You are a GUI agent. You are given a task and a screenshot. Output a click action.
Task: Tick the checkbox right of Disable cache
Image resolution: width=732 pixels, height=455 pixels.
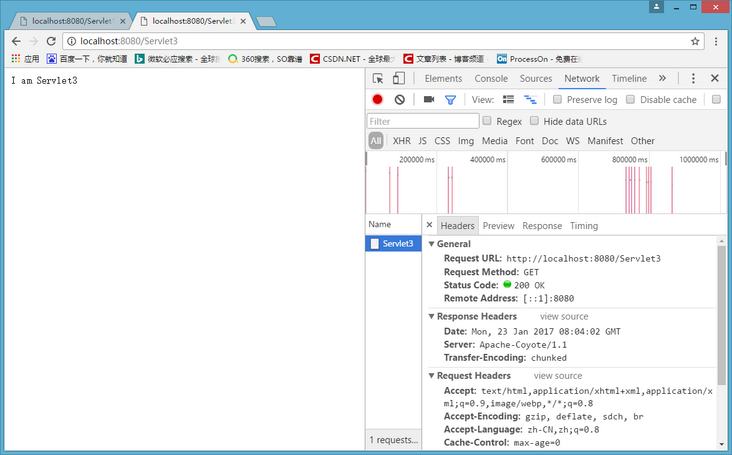point(716,99)
